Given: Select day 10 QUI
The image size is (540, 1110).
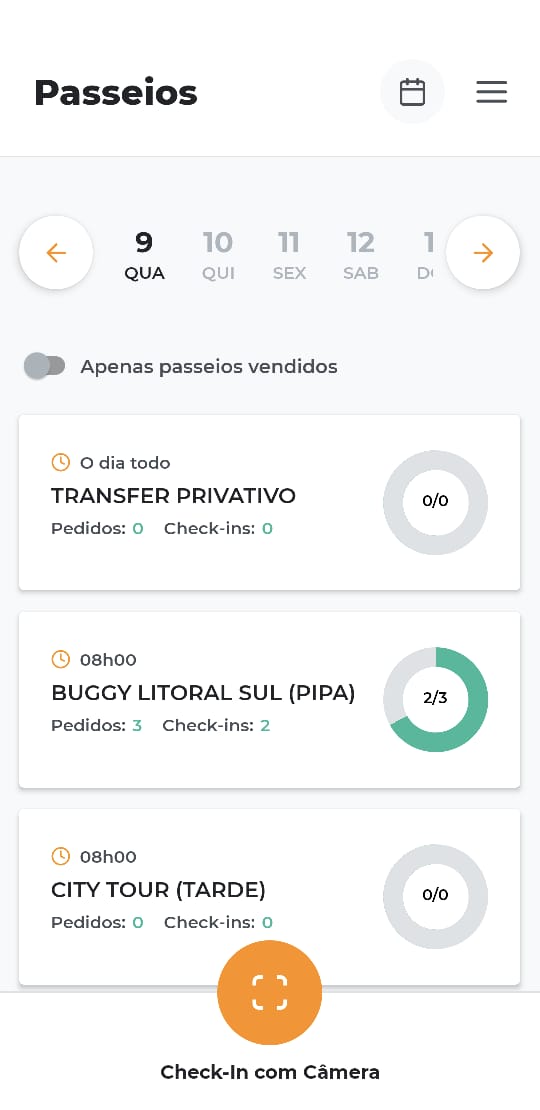Looking at the screenshot, I should tap(218, 255).
